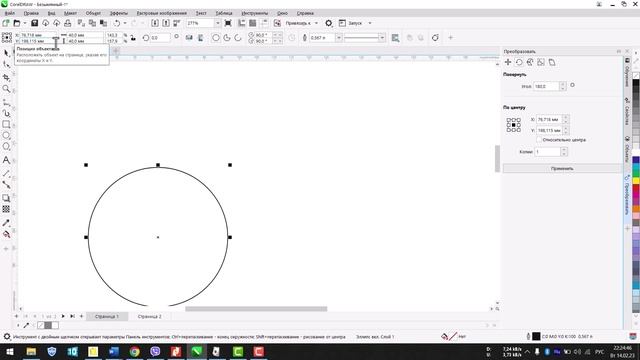This screenshot has width=640, height=360.
Task: Click the Export icon in toolbar
Action: point(166,23)
